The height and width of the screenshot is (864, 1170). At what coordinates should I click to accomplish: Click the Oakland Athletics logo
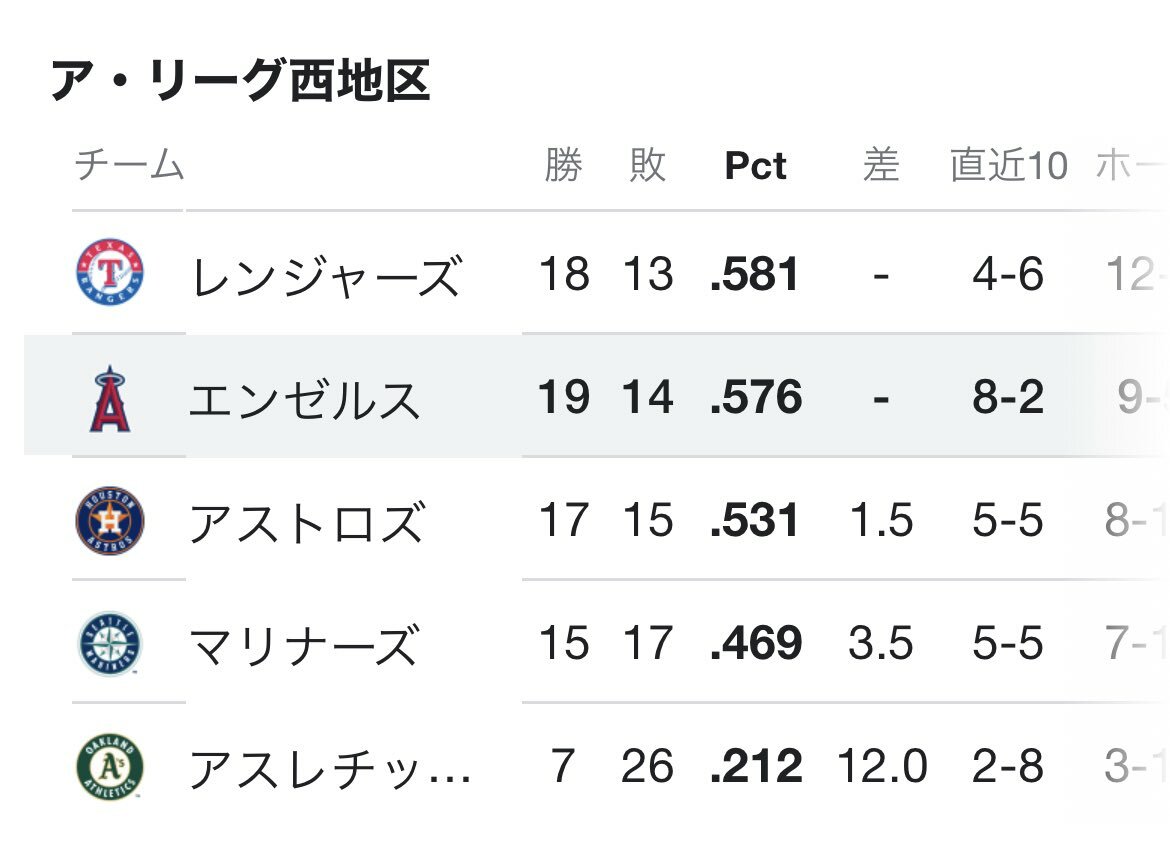[110, 767]
